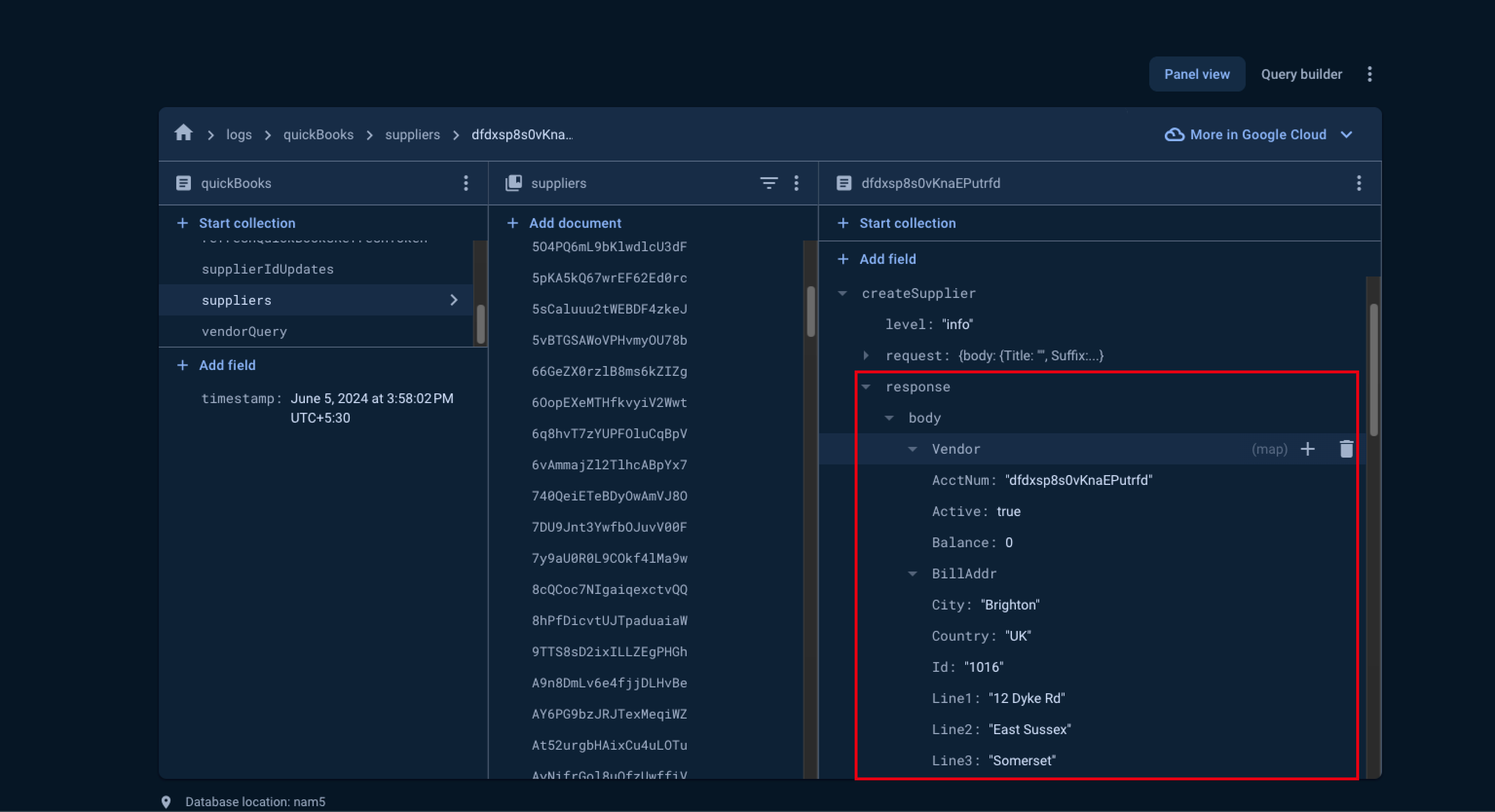Open document A9n8DmLv6e4fjjDLHvBe
The height and width of the screenshot is (812, 1495).
(x=609, y=683)
